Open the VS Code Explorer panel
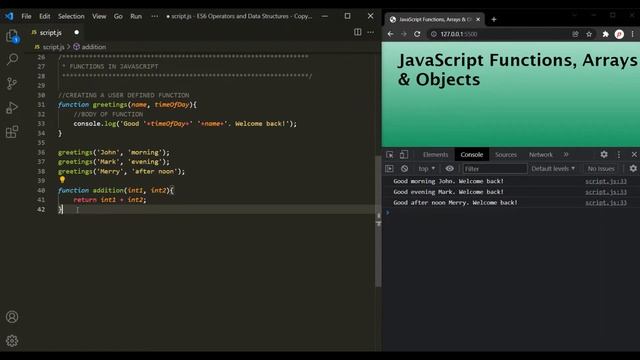The width and height of the screenshot is (640, 360). (x=12, y=36)
